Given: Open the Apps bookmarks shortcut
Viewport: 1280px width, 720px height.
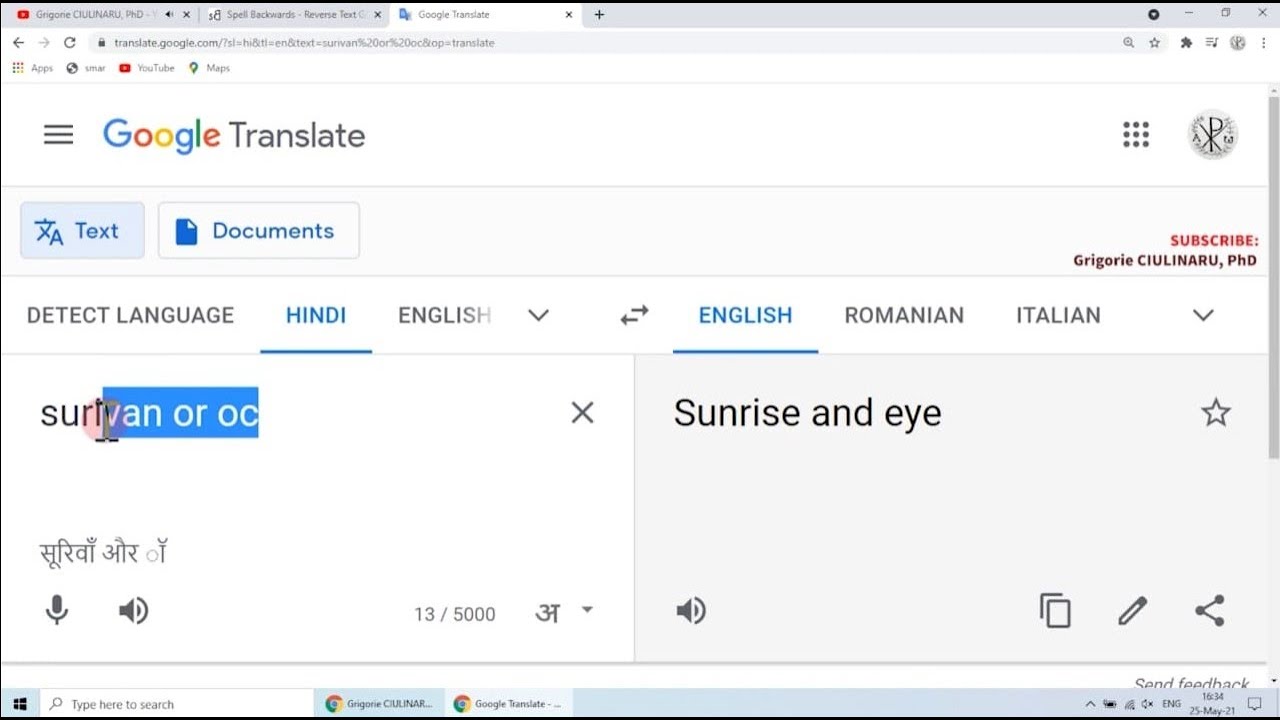Looking at the screenshot, I should (33, 68).
